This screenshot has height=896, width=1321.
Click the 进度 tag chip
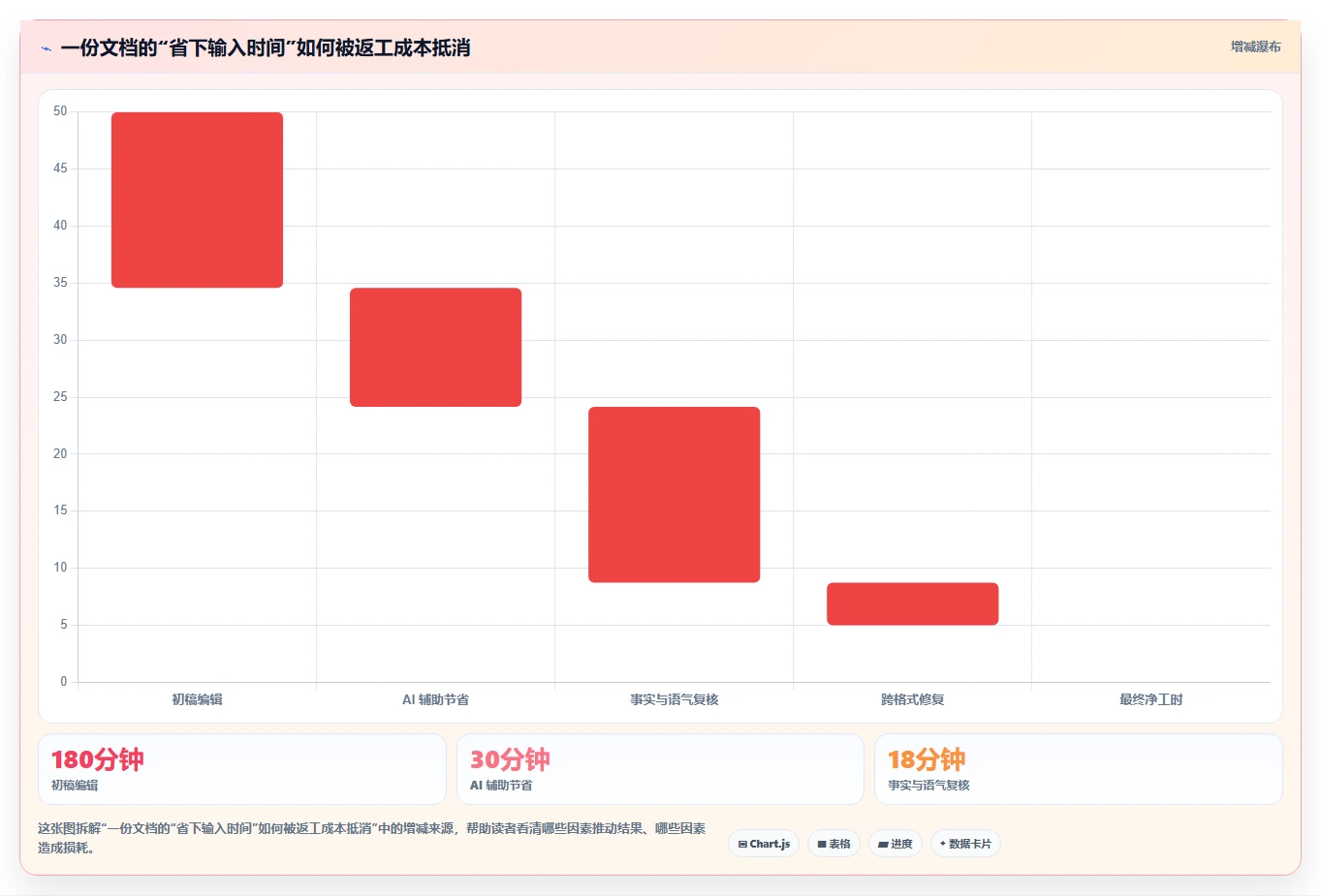tap(896, 844)
